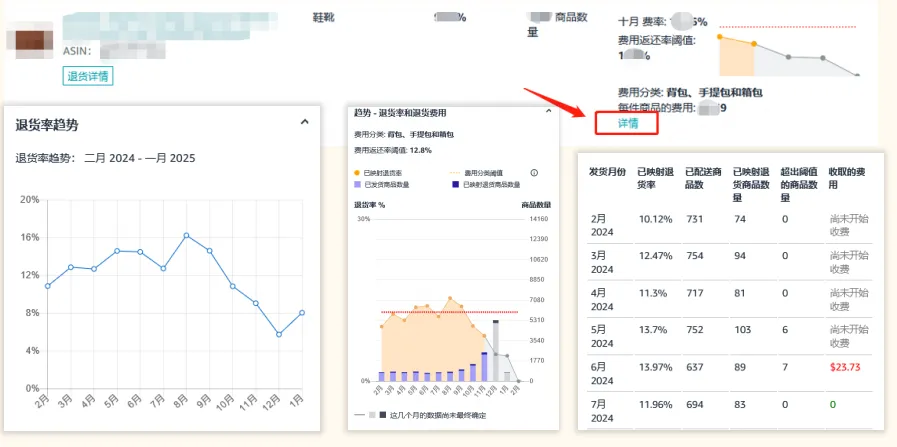Click the 收取的费用 column header
The width and height of the screenshot is (897, 447).
point(847,179)
